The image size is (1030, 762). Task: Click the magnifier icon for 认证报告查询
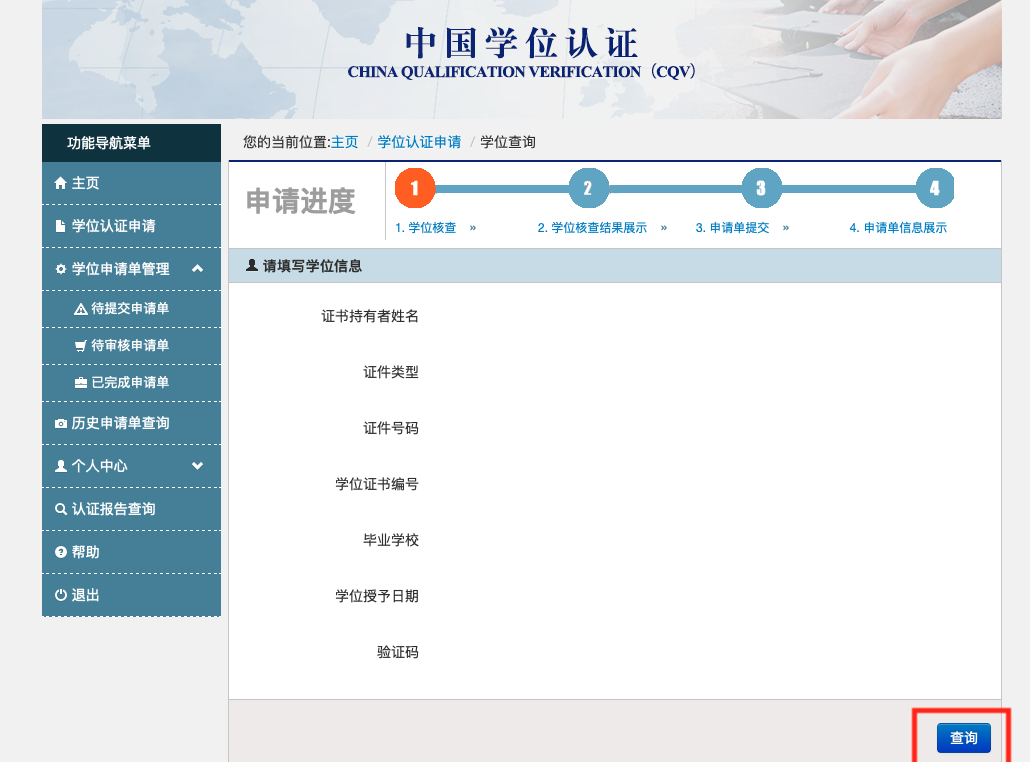pyautogui.click(x=61, y=509)
